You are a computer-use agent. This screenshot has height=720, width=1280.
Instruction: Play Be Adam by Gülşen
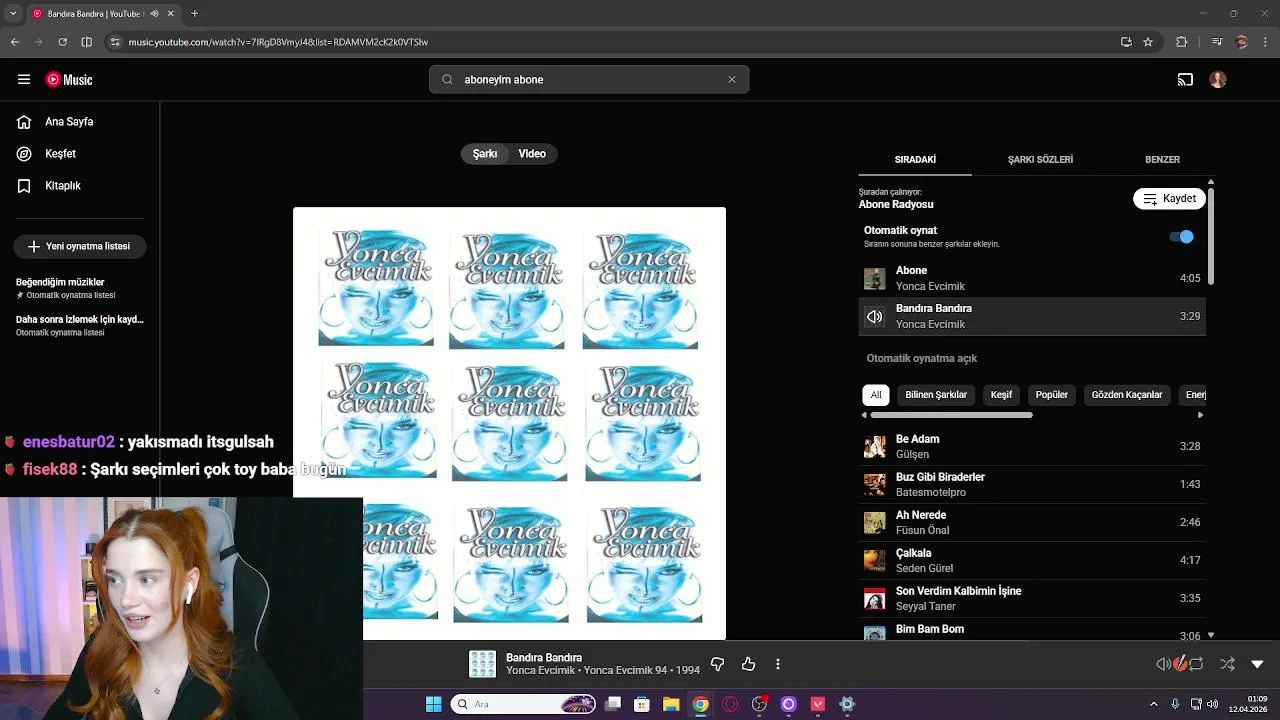point(1032,446)
